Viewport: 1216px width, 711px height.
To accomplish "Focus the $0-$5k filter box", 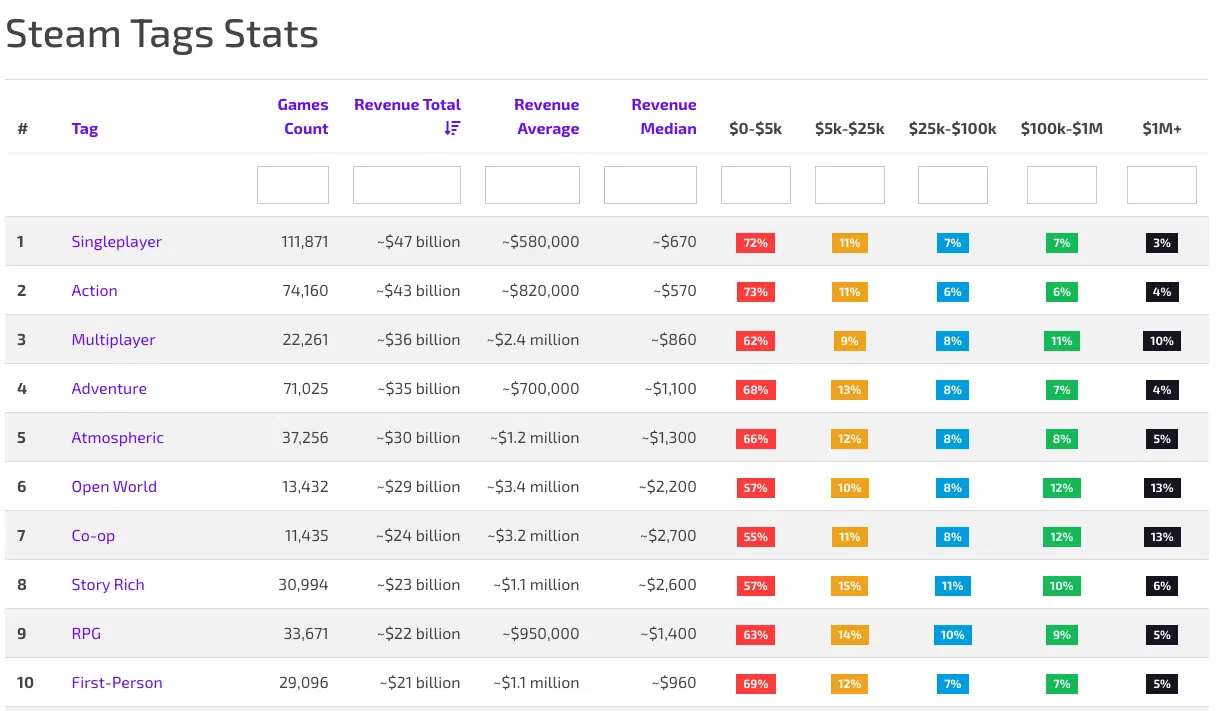I will tap(756, 185).
